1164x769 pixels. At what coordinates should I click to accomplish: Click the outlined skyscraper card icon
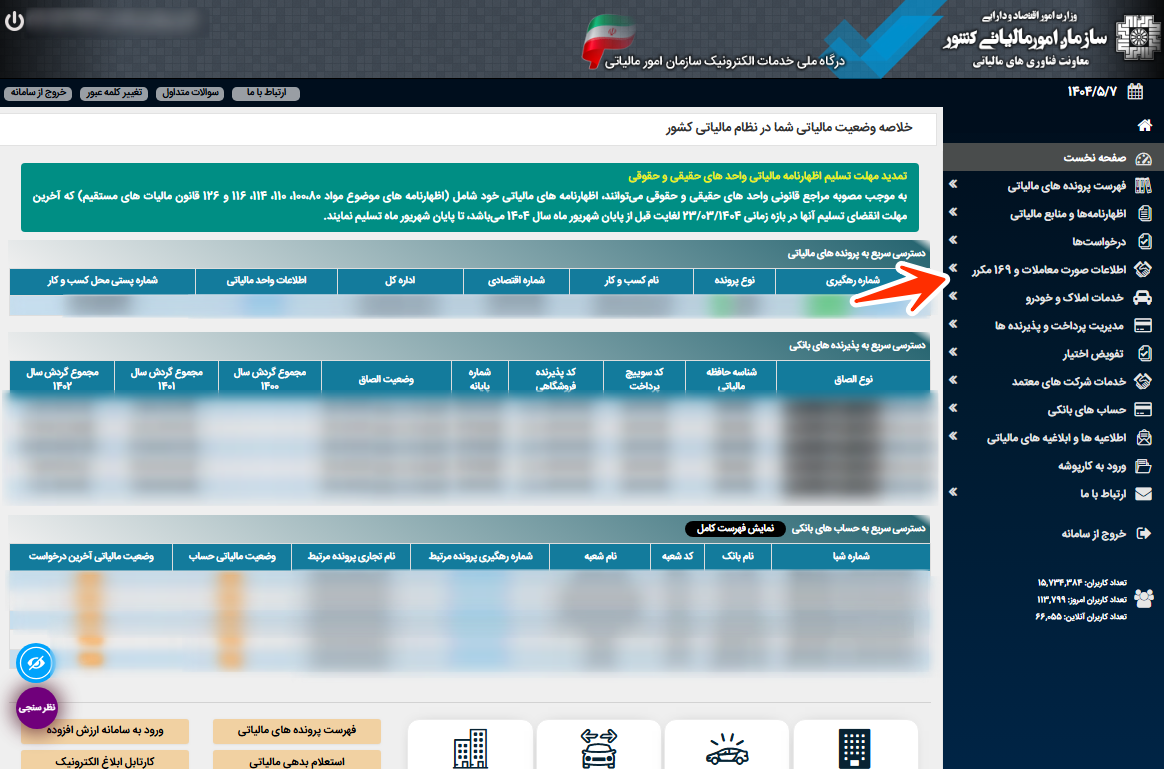(471, 748)
